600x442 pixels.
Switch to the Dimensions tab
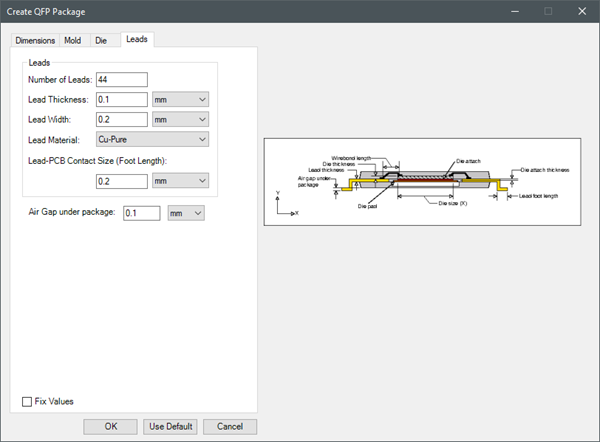point(35,40)
